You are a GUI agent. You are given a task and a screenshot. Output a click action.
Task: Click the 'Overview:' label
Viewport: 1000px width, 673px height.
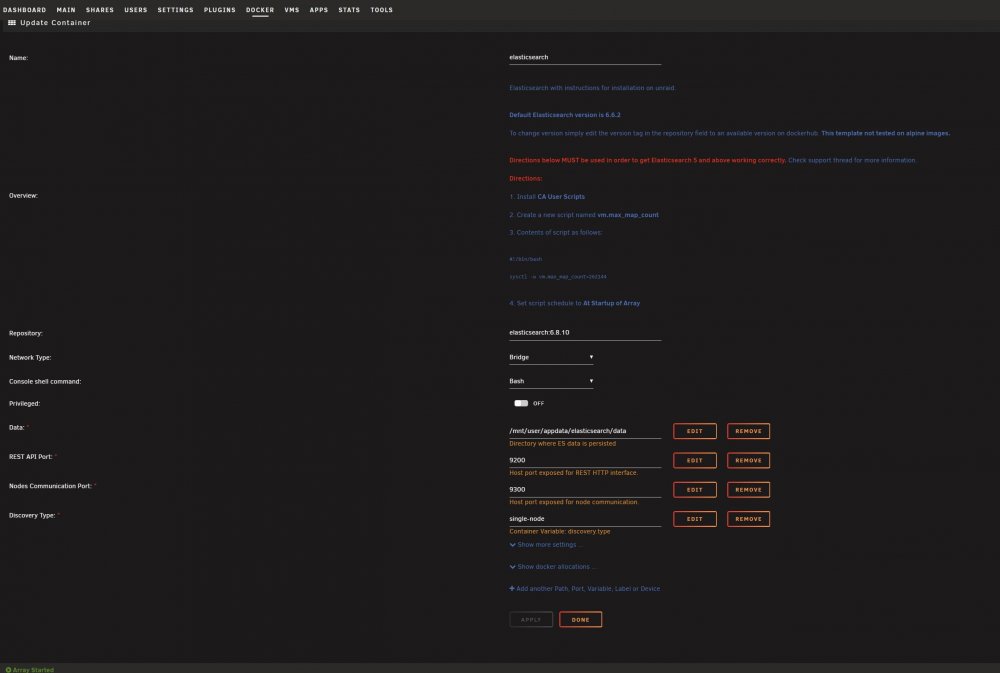pos(23,196)
